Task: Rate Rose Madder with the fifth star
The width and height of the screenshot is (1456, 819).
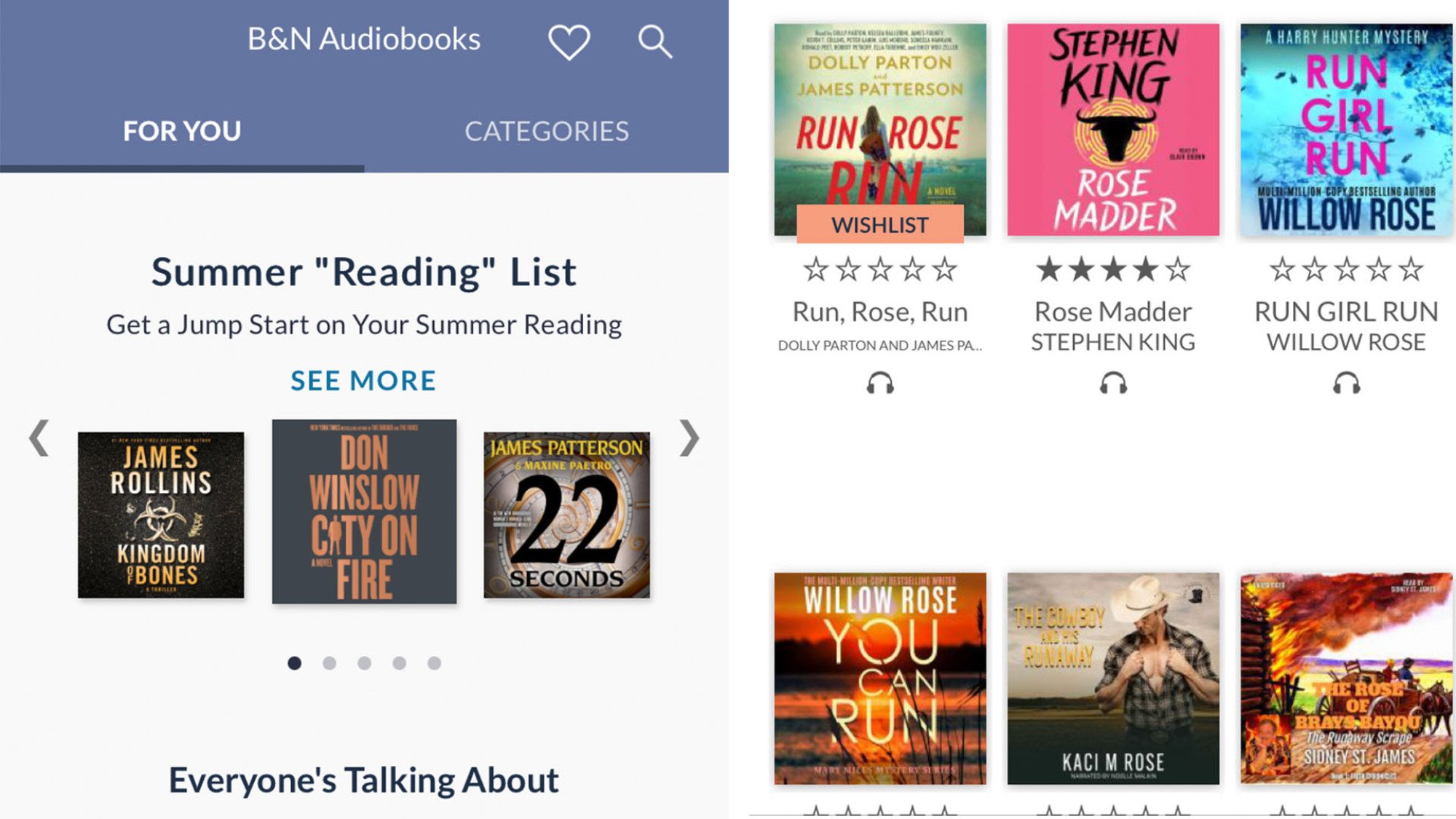Action: 1178,270
